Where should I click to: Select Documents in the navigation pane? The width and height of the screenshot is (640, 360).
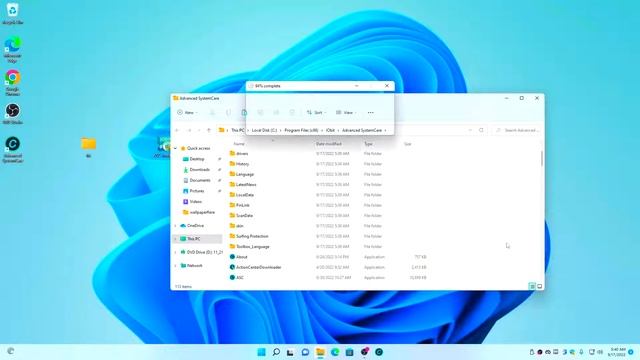(200, 180)
